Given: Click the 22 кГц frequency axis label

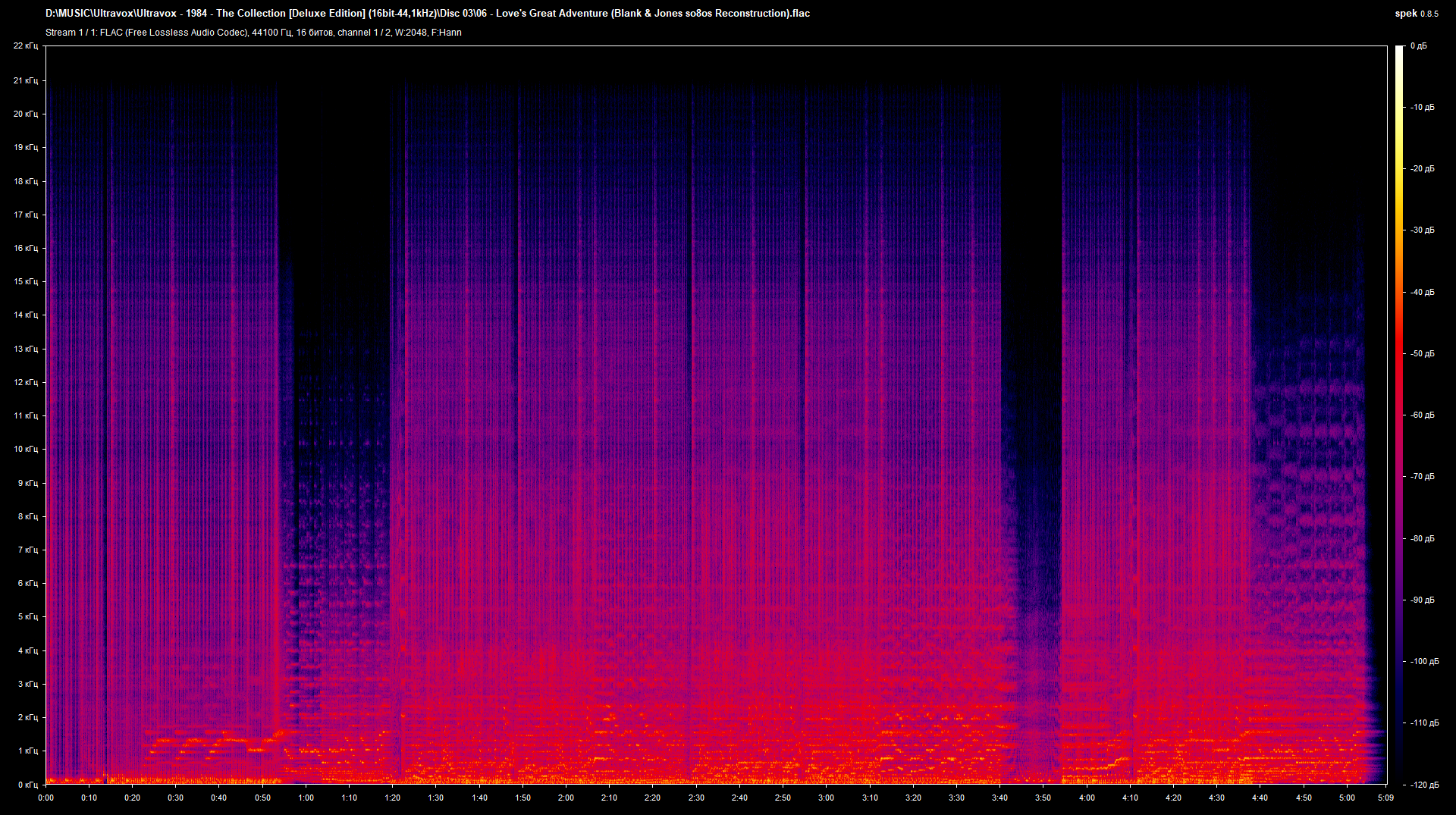Looking at the screenshot, I should point(27,45).
